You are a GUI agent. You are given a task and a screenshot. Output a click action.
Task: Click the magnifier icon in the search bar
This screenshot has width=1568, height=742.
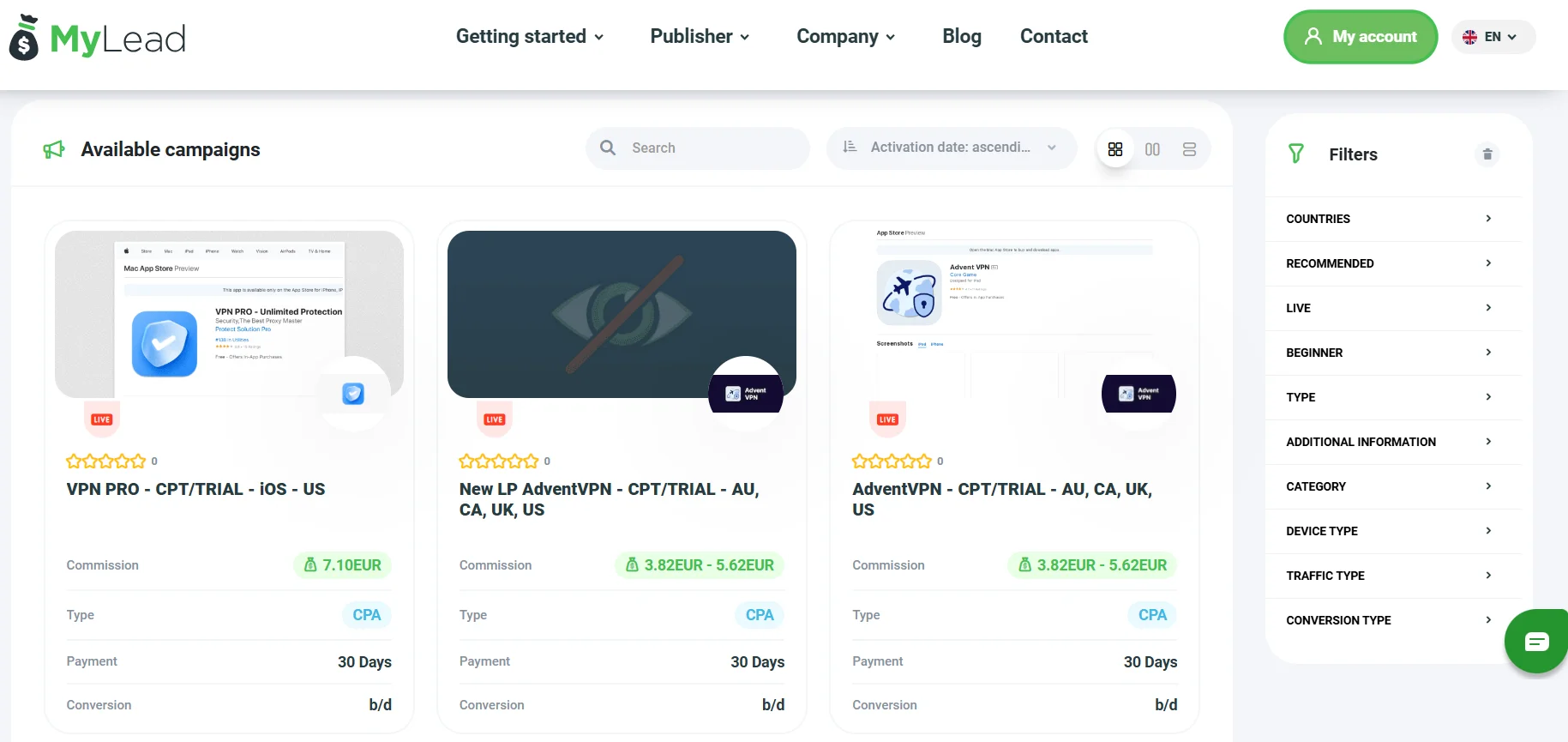(608, 148)
